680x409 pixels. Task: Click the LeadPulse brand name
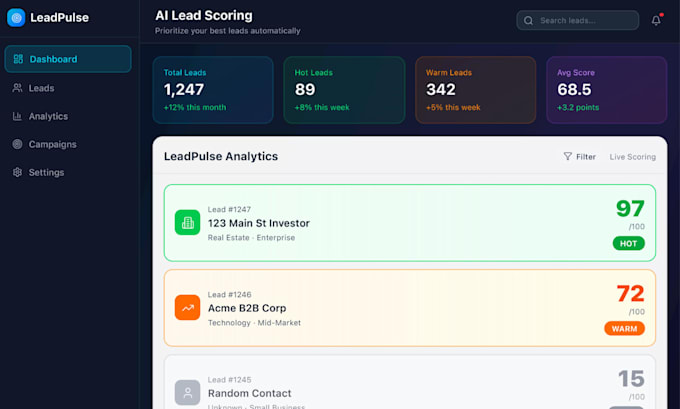(59, 18)
